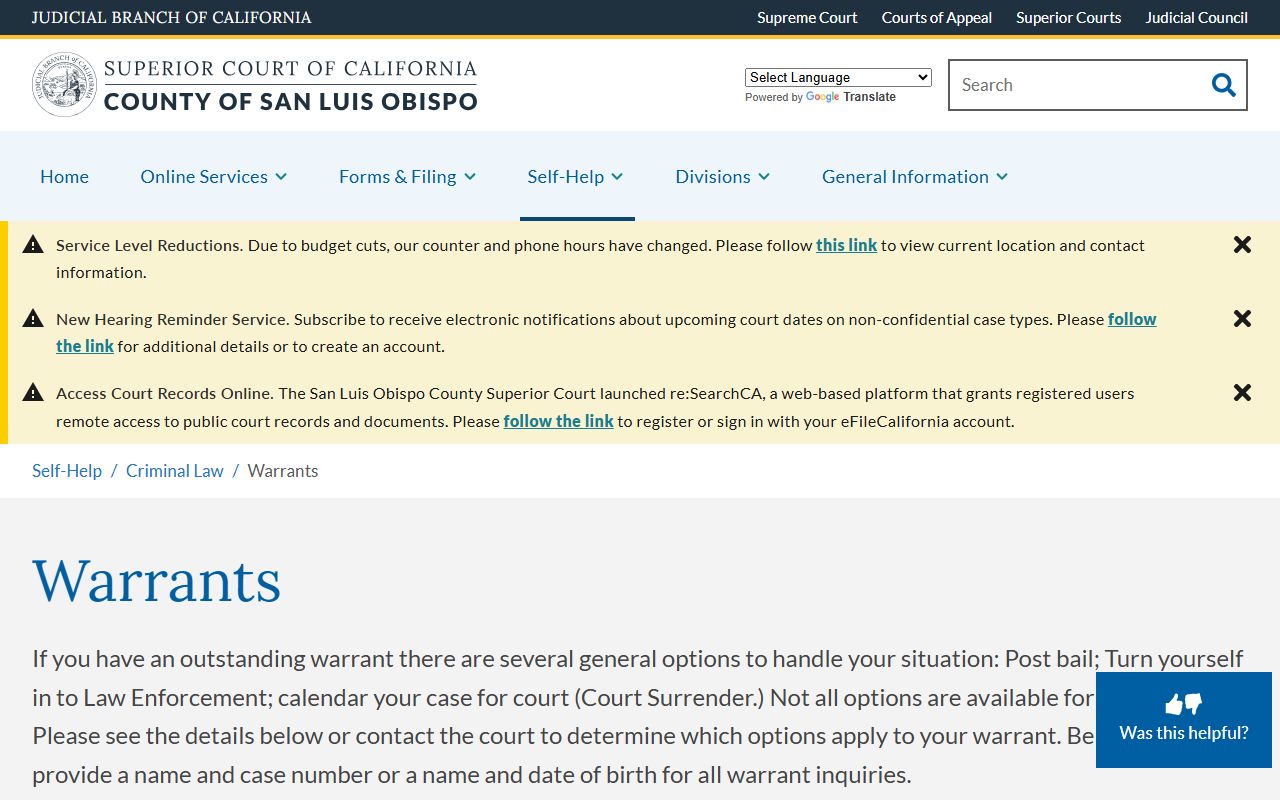Screen dimensions: 1280x800
Task: Follow the link to register for re:SearchCA
Action: click(x=558, y=421)
